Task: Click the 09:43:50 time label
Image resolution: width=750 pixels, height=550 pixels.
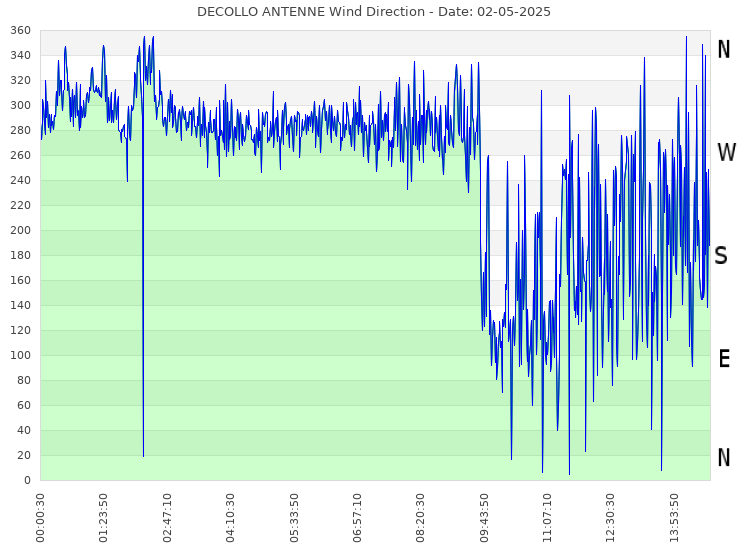Action: 484,518
